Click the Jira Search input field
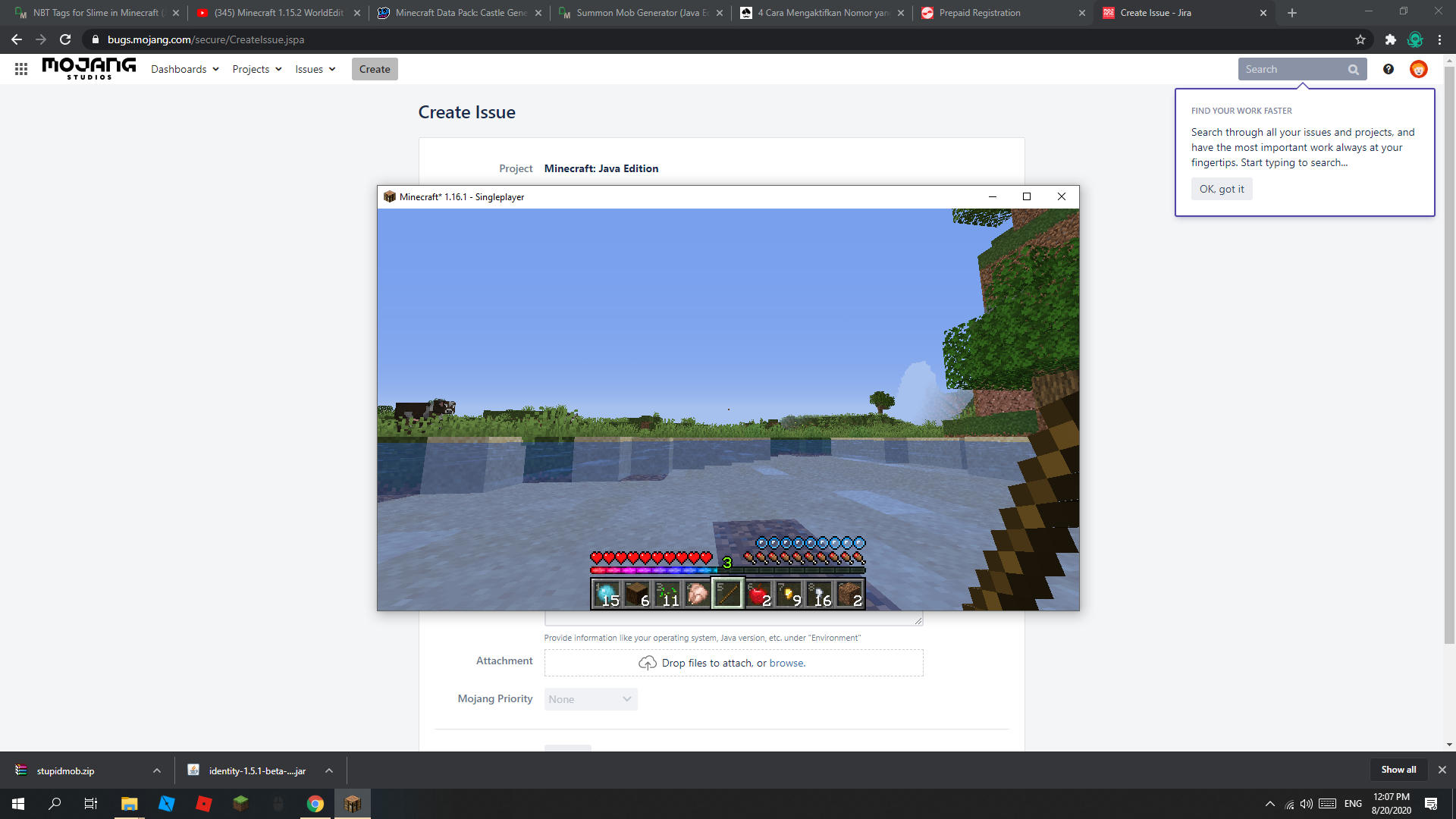The image size is (1456, 819). tap(1293, 69)
